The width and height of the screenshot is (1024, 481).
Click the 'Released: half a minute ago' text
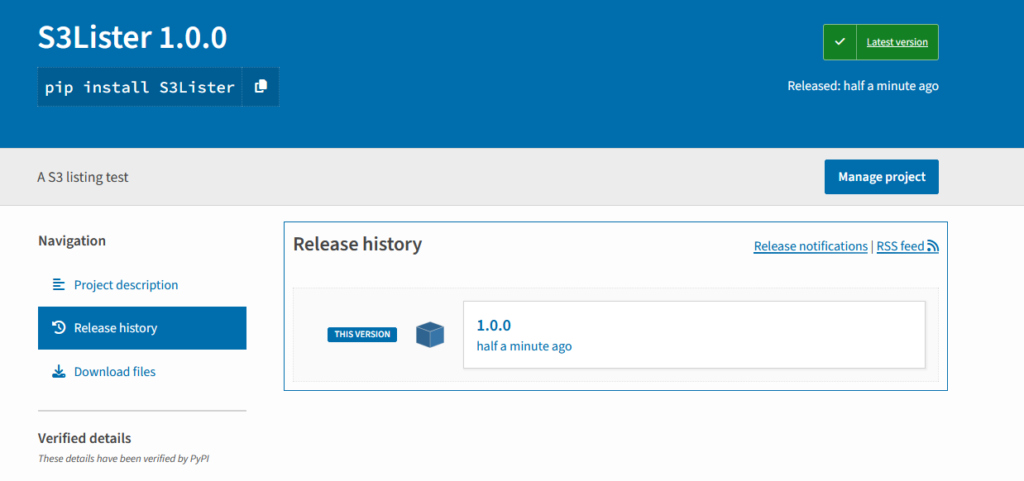pyautogui.click(x=863, y=85)
